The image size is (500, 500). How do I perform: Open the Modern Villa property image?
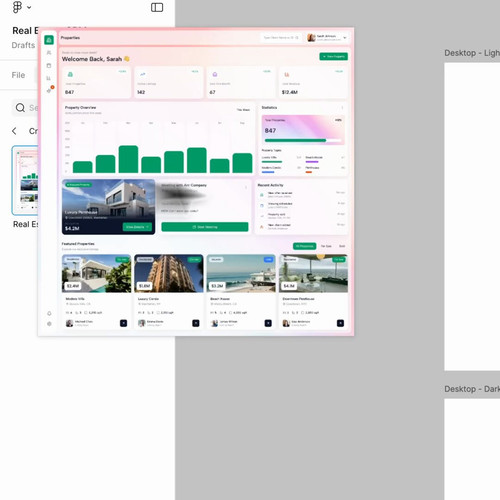coord(96,273)
